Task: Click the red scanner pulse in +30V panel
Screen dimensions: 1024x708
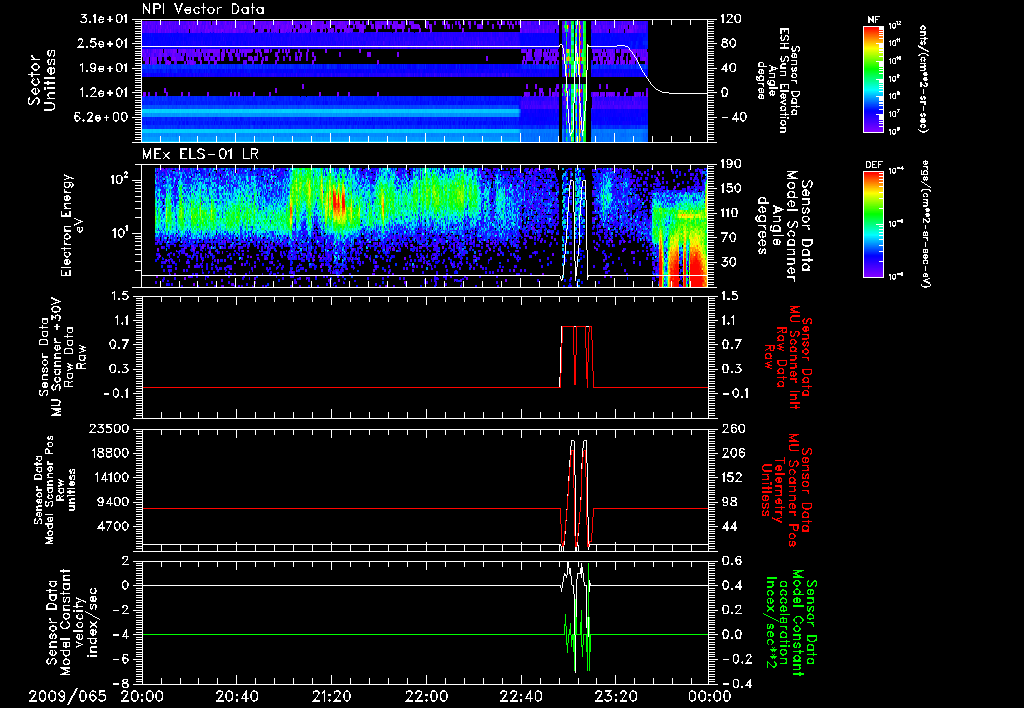Action: [x=577, y=356]
